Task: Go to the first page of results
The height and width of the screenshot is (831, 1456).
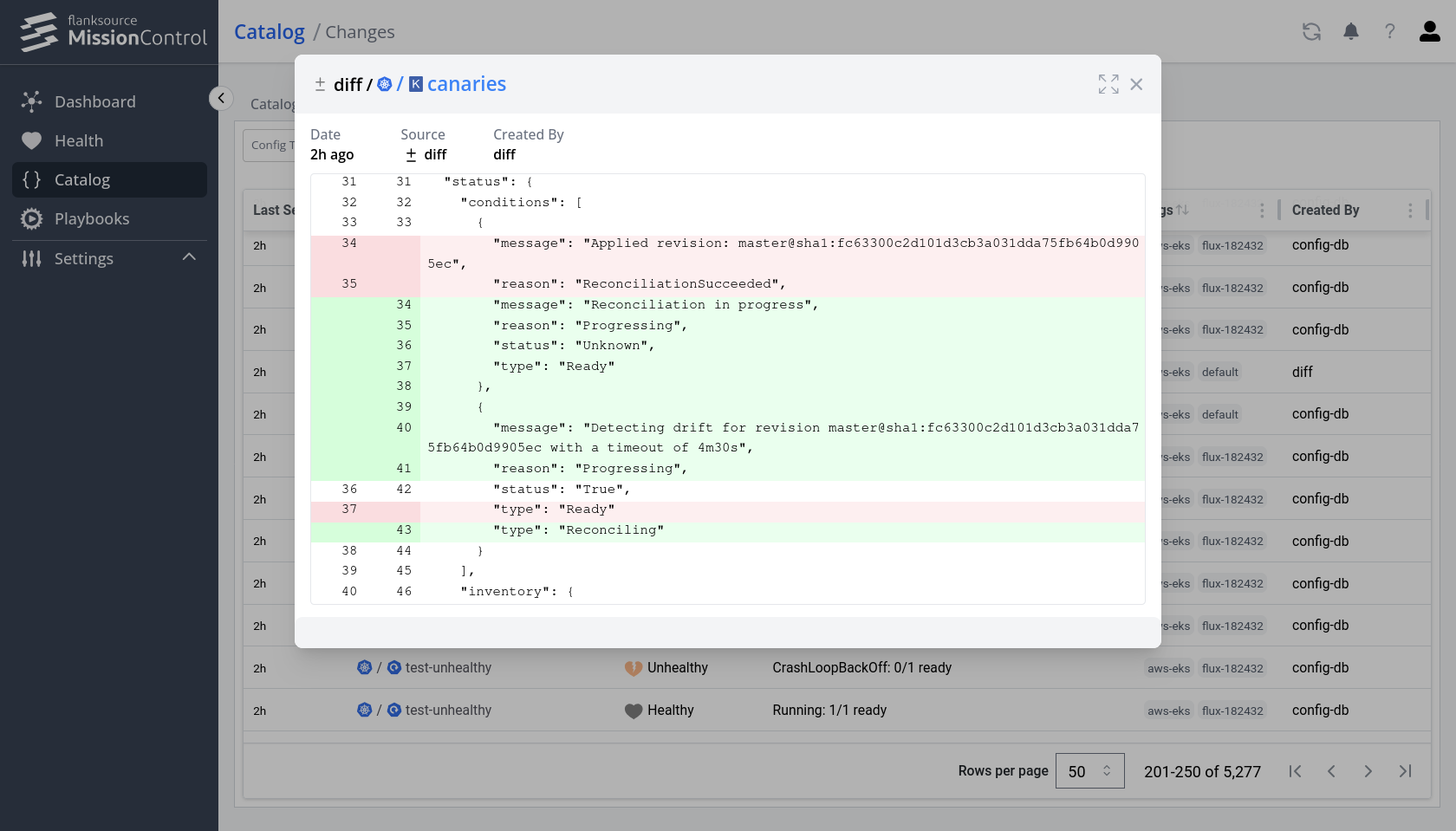Action: (x=1295, y=771)
